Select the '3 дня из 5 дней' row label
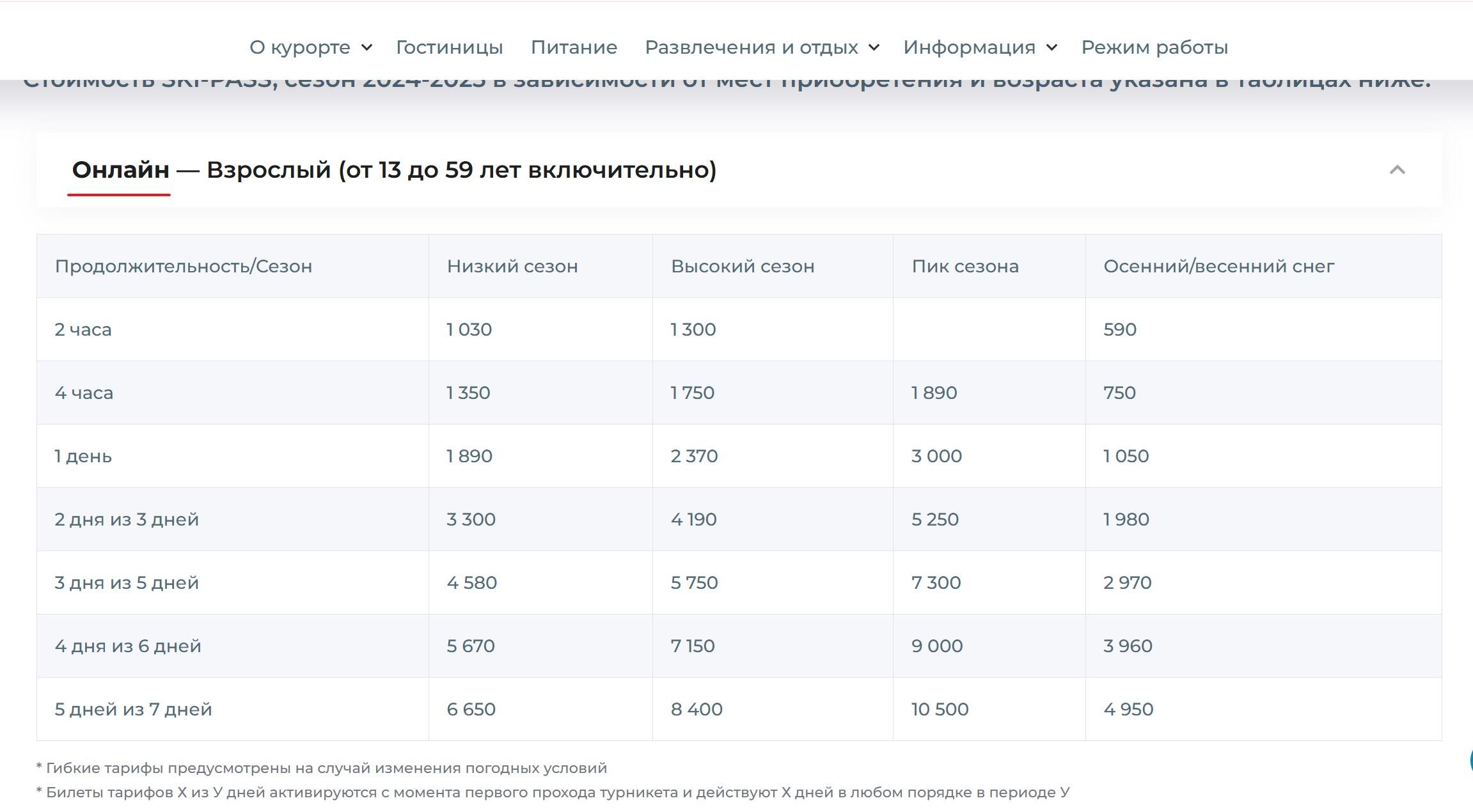Screen dimensions: 1473x812 click(x=127, y=582)
